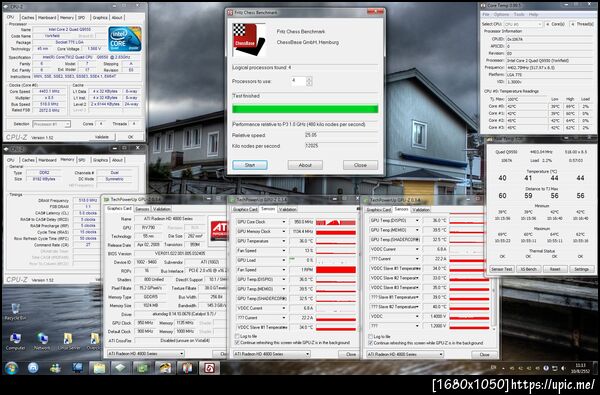Open the Computer desktop icon
This screenshot has width=600, height=395.
pyautogui.click(x=15, y=341)
